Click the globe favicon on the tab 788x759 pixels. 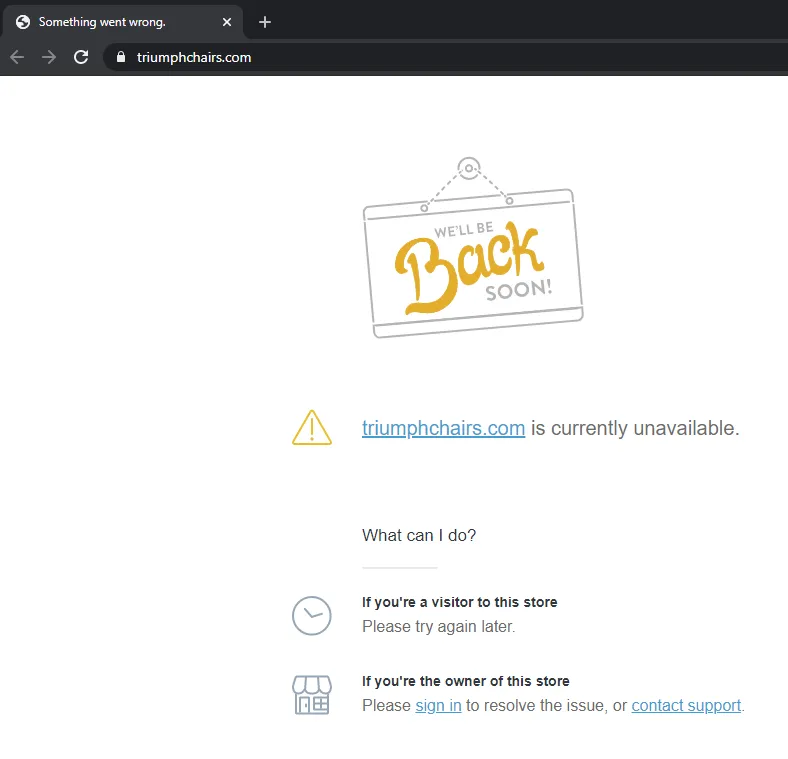click(x=23, y=22)
